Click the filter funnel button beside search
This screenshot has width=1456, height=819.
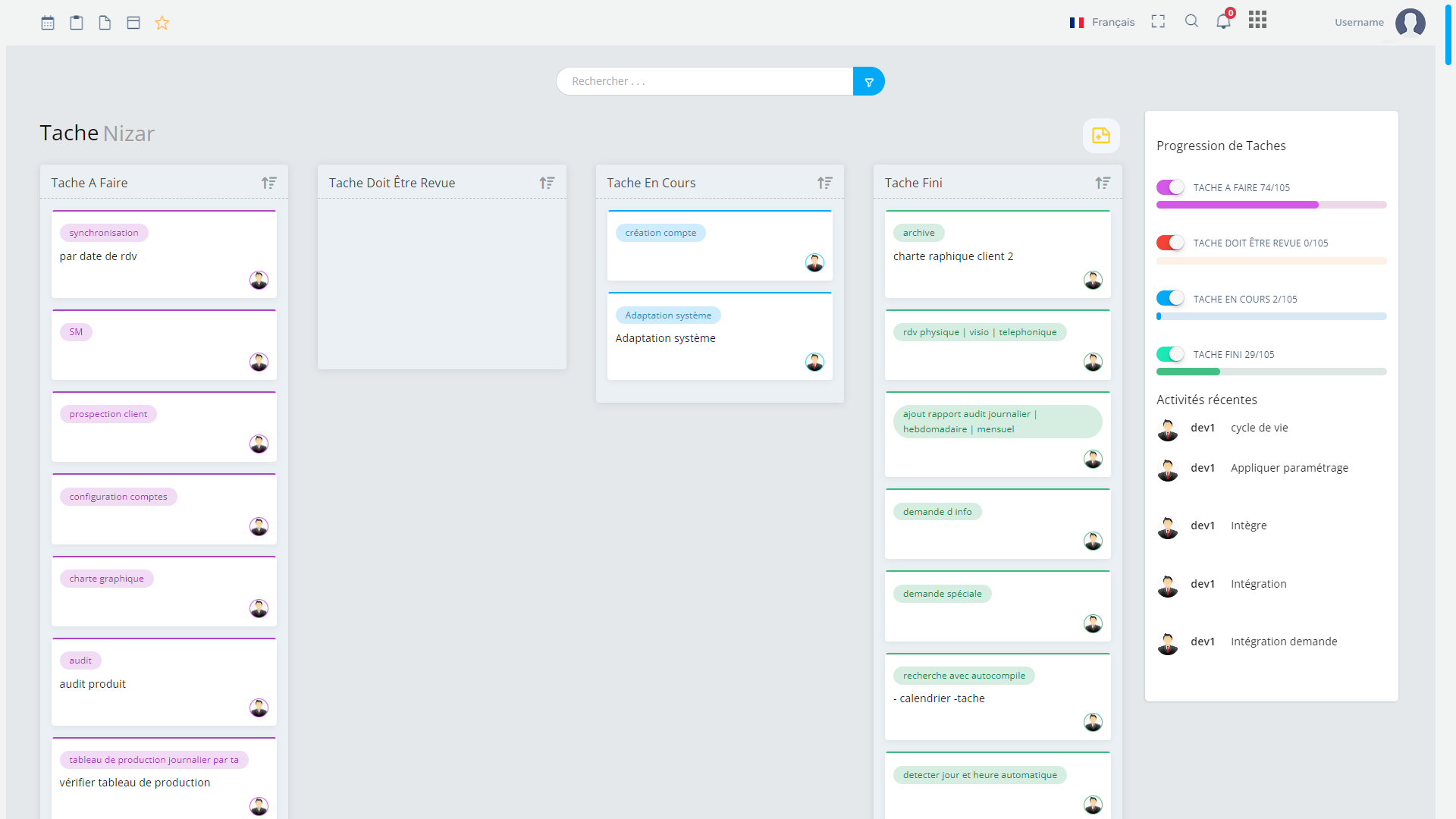(x=869, y=81)
